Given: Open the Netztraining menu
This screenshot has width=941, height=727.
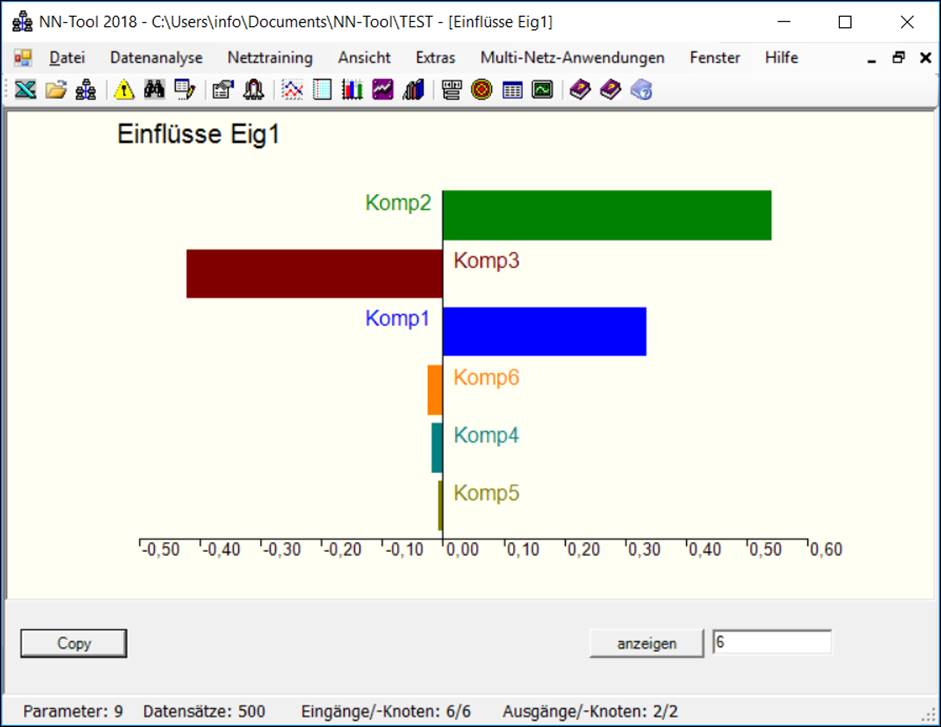Looking at the screenshot, I should (x=269, y=58).
